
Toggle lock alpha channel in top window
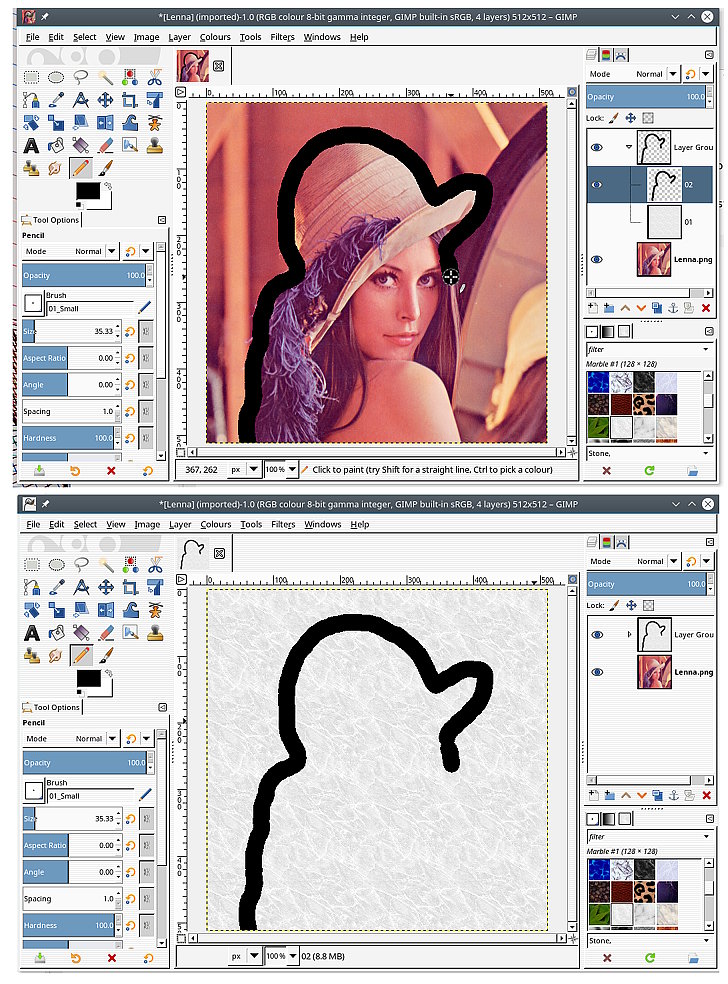pyautogui.click(x=648, y=118)
